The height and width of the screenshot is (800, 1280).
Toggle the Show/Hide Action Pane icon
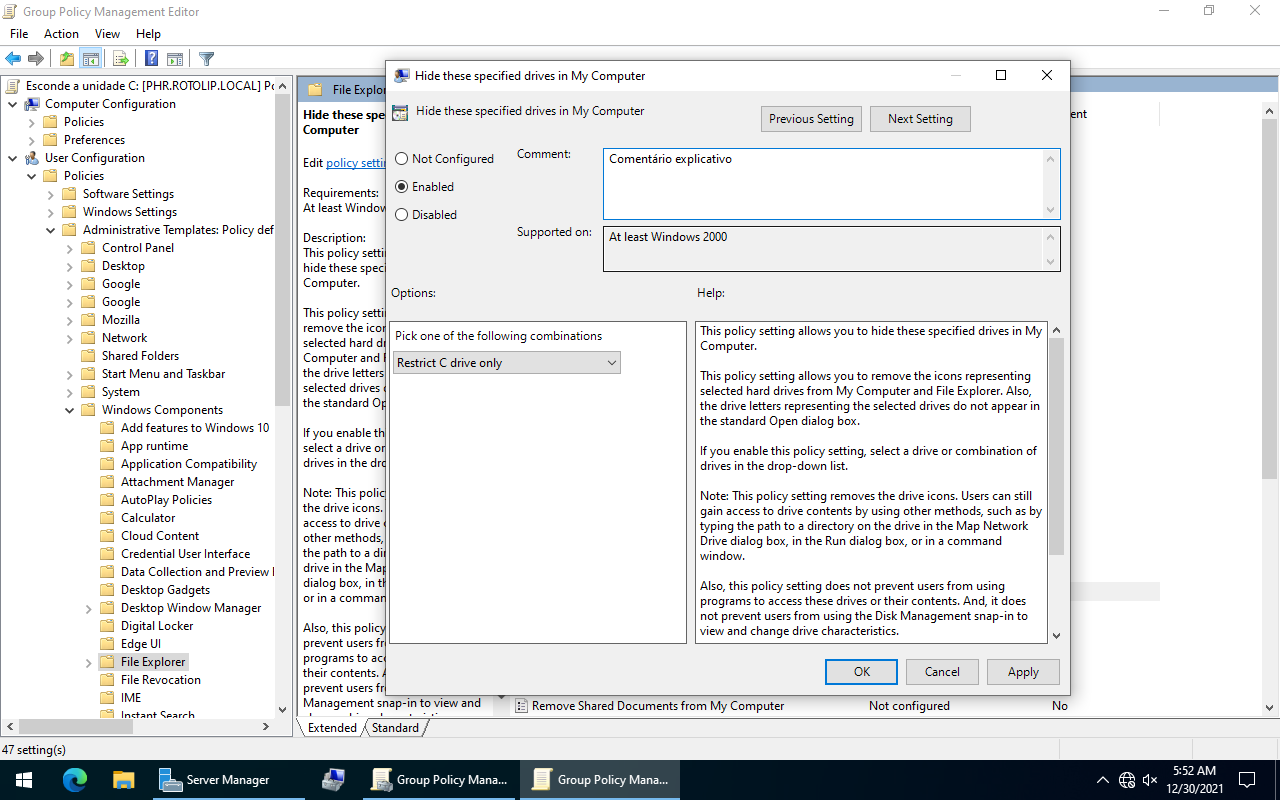pyautogui.click(x=175, y=58)
